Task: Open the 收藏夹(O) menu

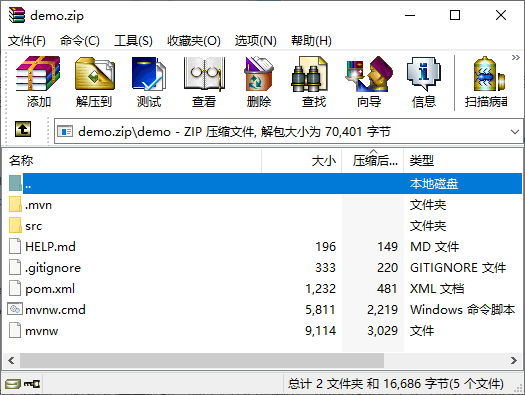Action: point(194,41)
